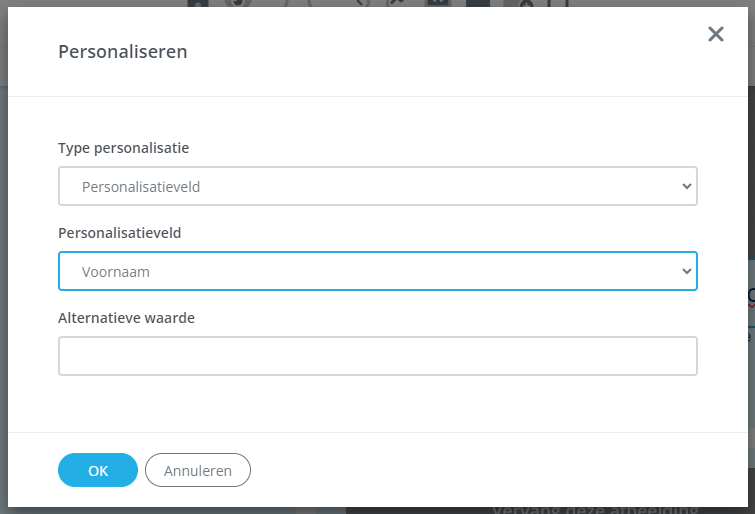This screenshot has width=755, height=514.
Task: Click the blank space below the Alternatieve waarde field
Action: [377, 403]
